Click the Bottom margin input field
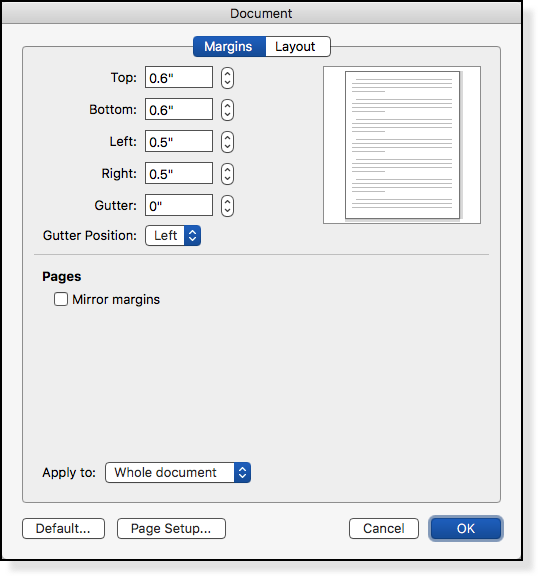This screenshot has height=576, width=538. [179, 109]
